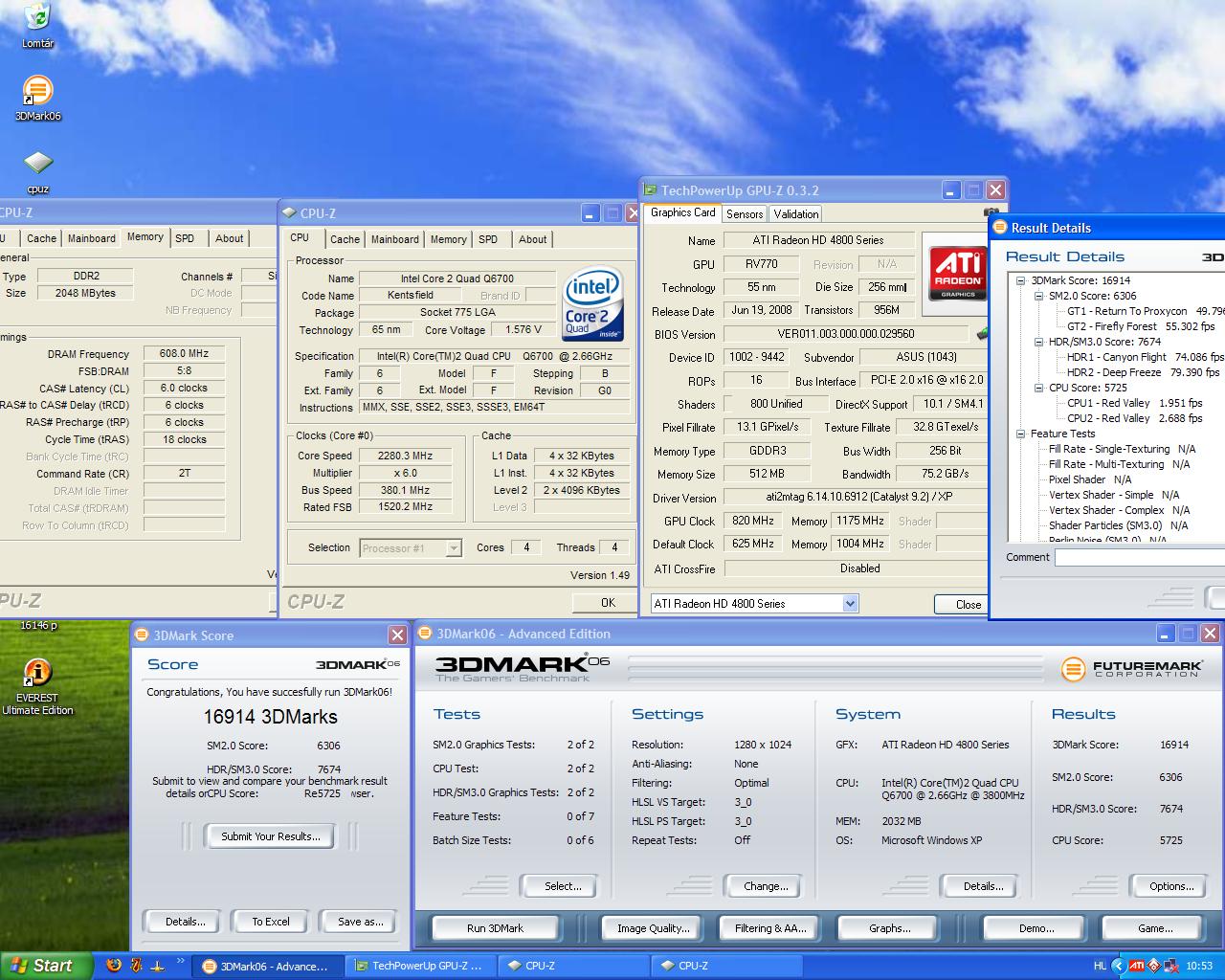Switch to GPU-Z Sensors tab
1225x980 pixels.
(745, 214)
